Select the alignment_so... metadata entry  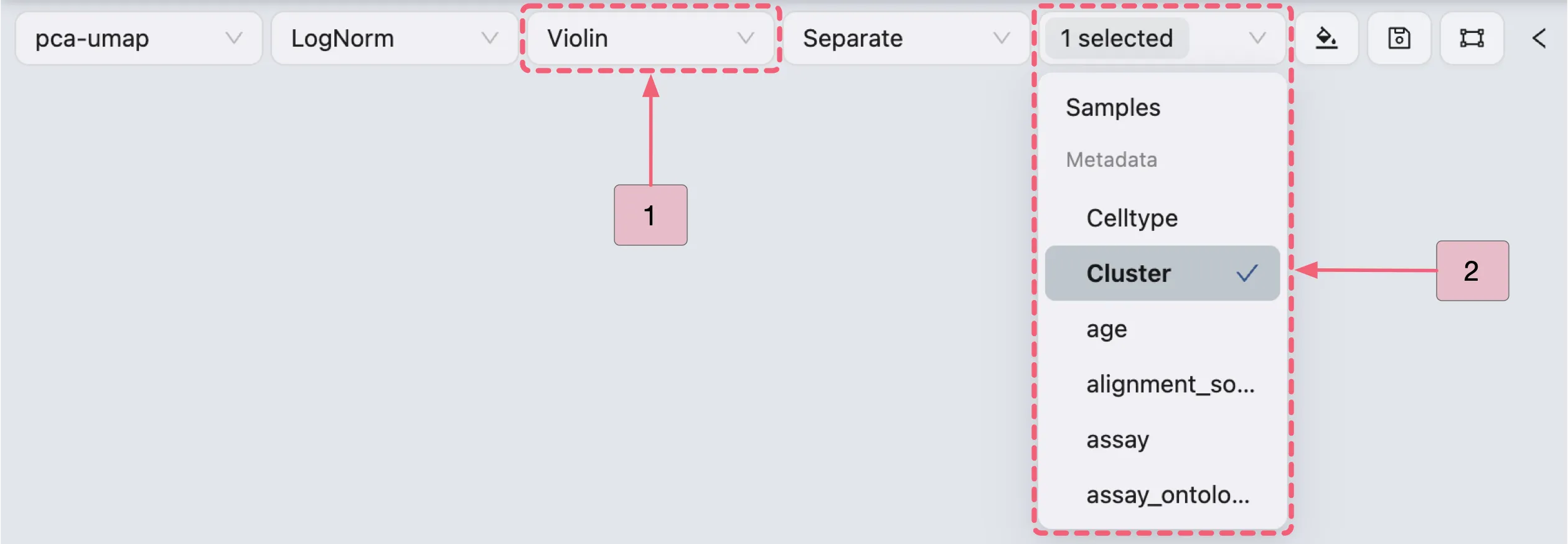point(1171,384)
